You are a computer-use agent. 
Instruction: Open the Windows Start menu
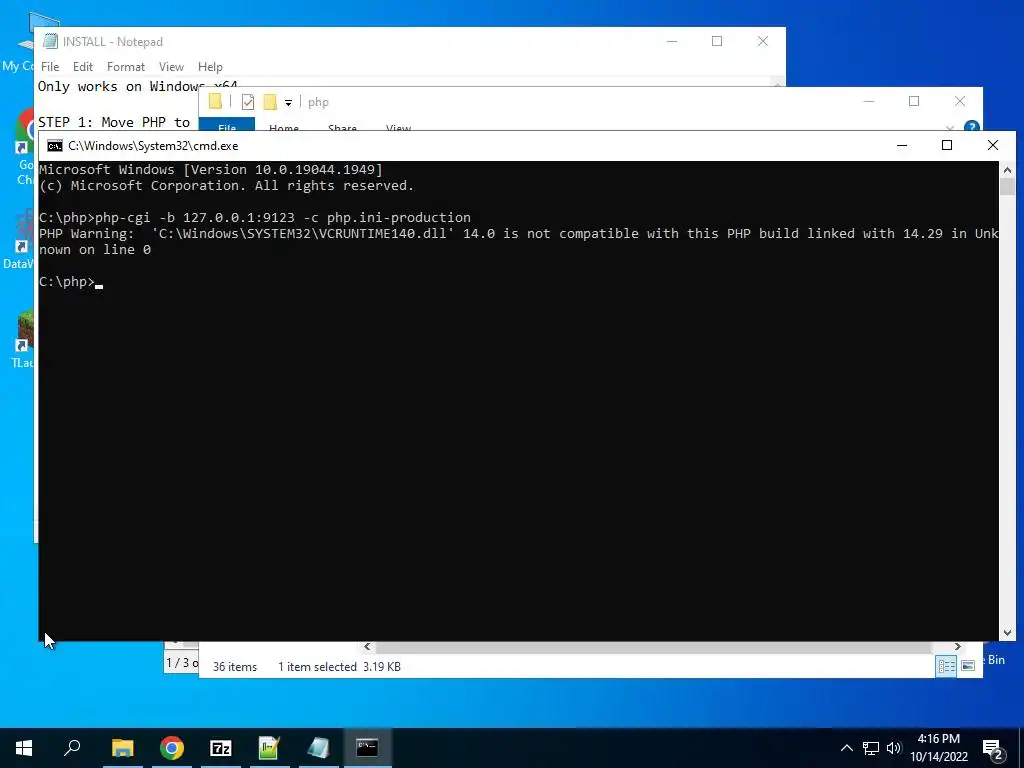[x=24, y=748]
